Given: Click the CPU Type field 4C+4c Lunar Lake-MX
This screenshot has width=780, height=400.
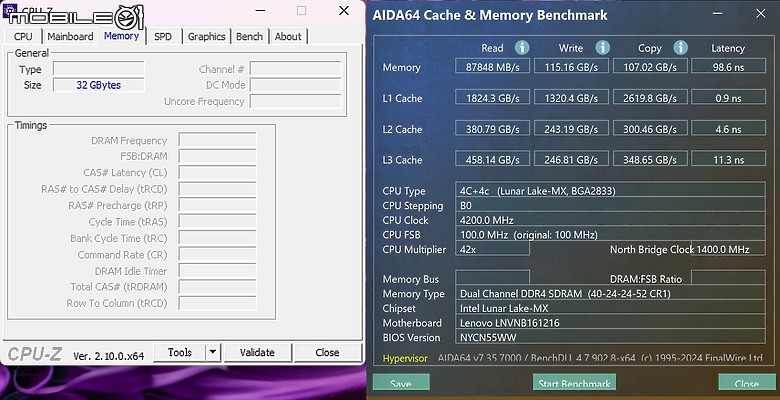Looking at the screenshot, I should [x=610, y=190].
